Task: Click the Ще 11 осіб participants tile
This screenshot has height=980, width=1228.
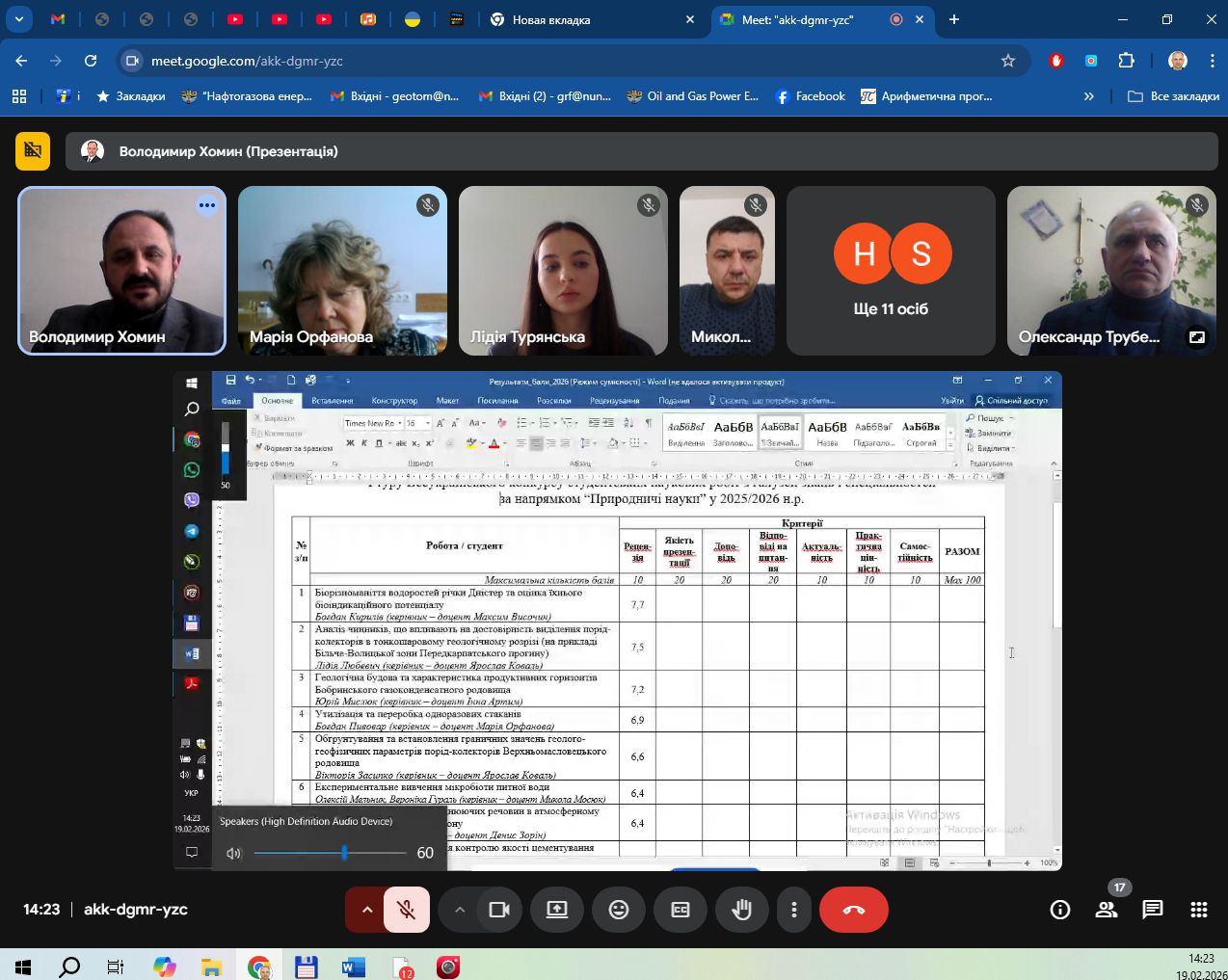Action: point(891,271)
